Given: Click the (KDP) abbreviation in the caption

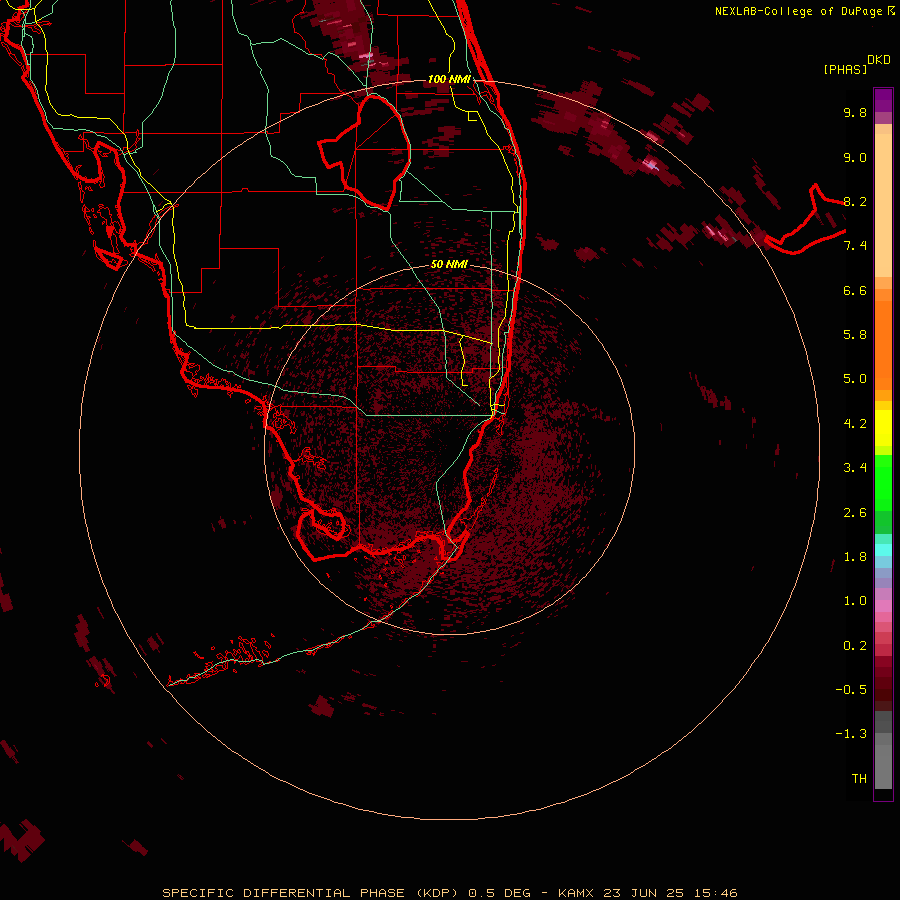Looking at the screenshot, I should point(436,893).
